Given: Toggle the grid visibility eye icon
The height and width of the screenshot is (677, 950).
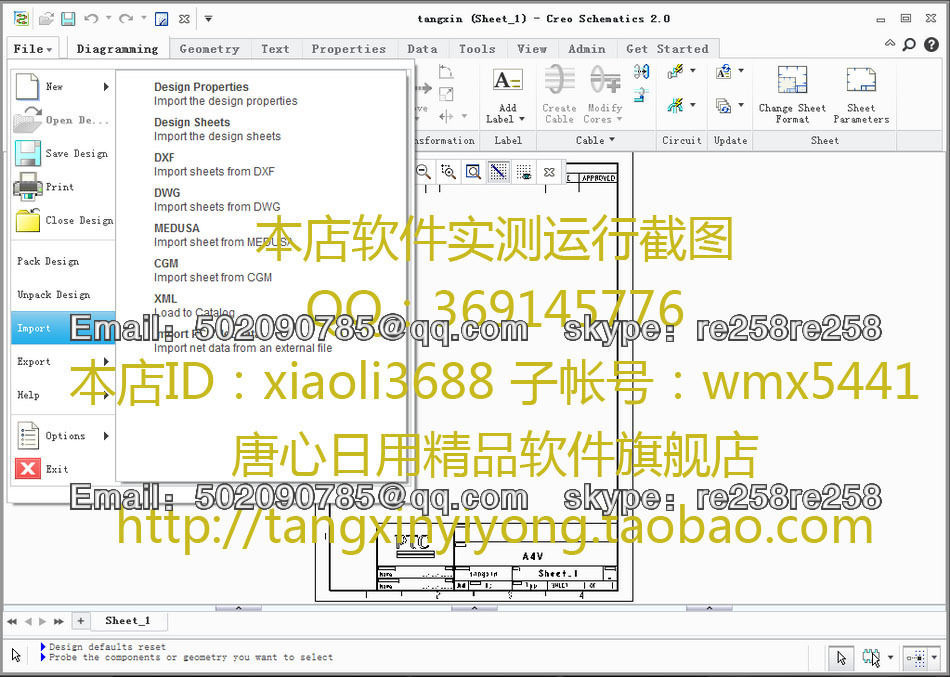Looking at the screenshot, I should click(524, 172).
